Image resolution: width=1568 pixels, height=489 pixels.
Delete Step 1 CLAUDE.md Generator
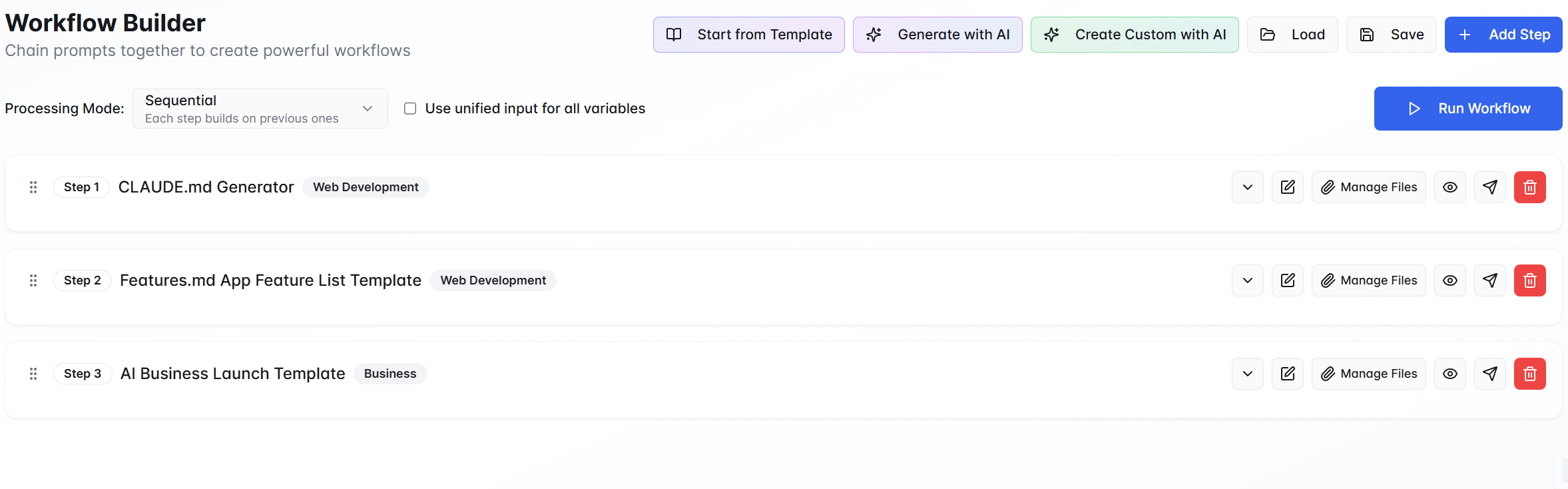point(1529,187)
